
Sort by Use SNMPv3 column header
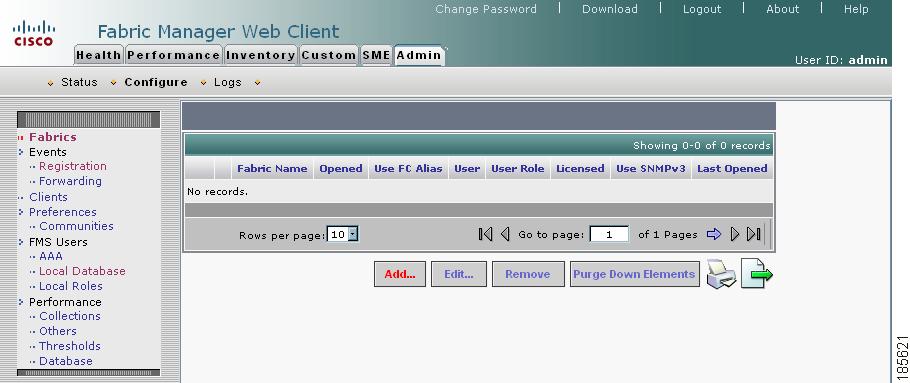(651, 169)
